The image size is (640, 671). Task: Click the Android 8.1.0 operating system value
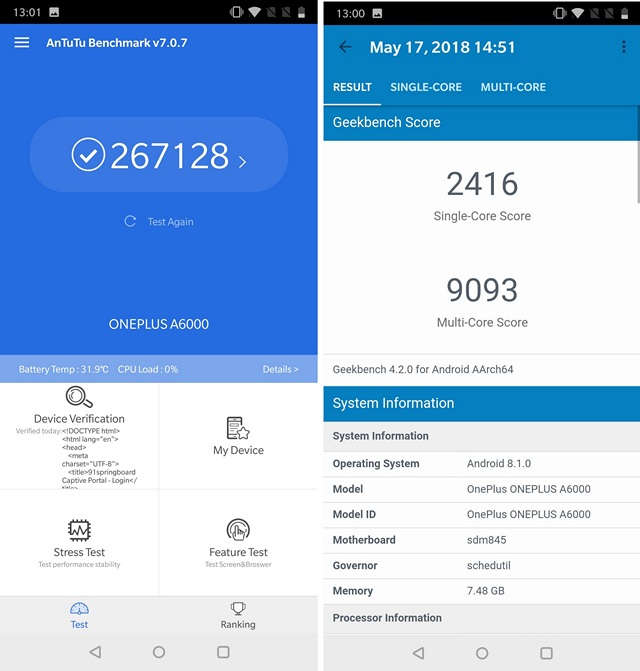coord(499,463)
